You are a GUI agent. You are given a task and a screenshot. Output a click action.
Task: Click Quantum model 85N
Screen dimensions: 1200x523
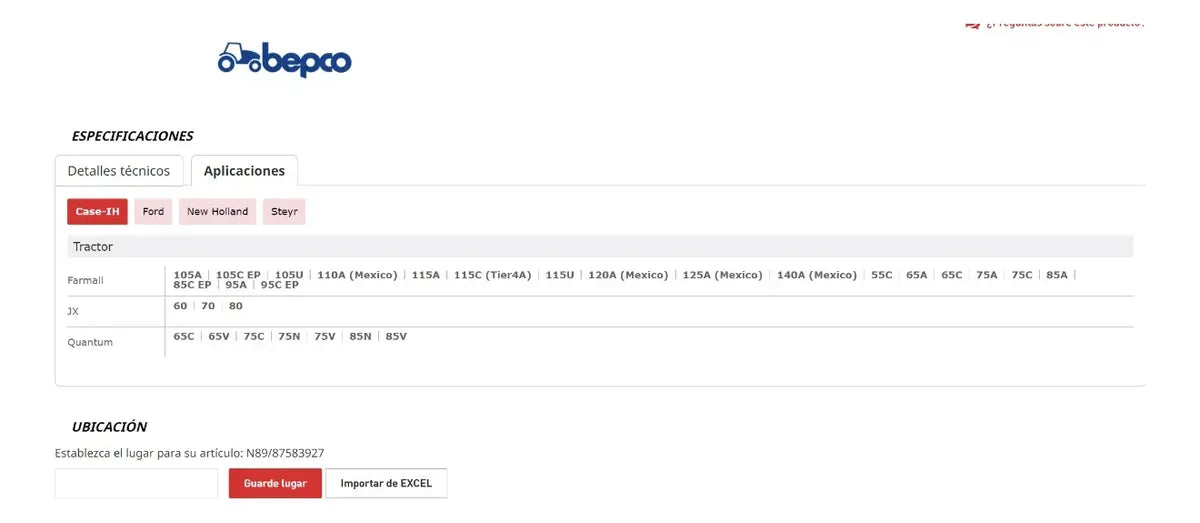(x=360, y=337)
